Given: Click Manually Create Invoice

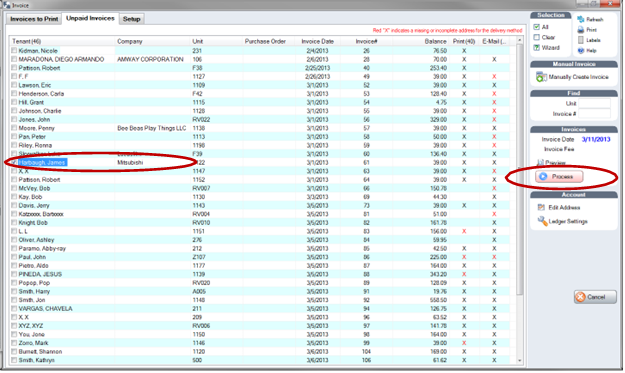Looking at the screenshot, I should 572,77.
